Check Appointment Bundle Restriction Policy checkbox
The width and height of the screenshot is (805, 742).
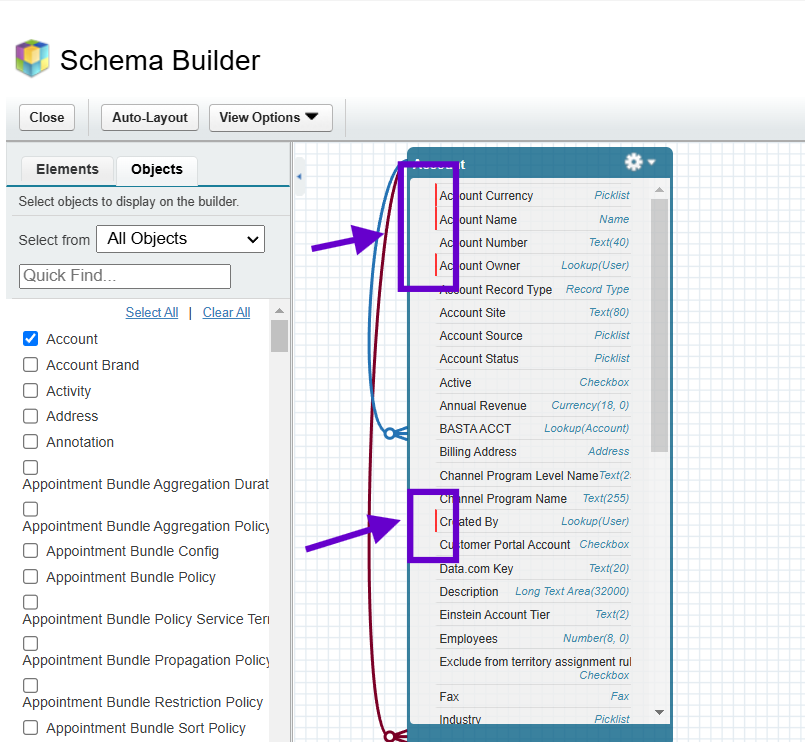click(30, 685)
